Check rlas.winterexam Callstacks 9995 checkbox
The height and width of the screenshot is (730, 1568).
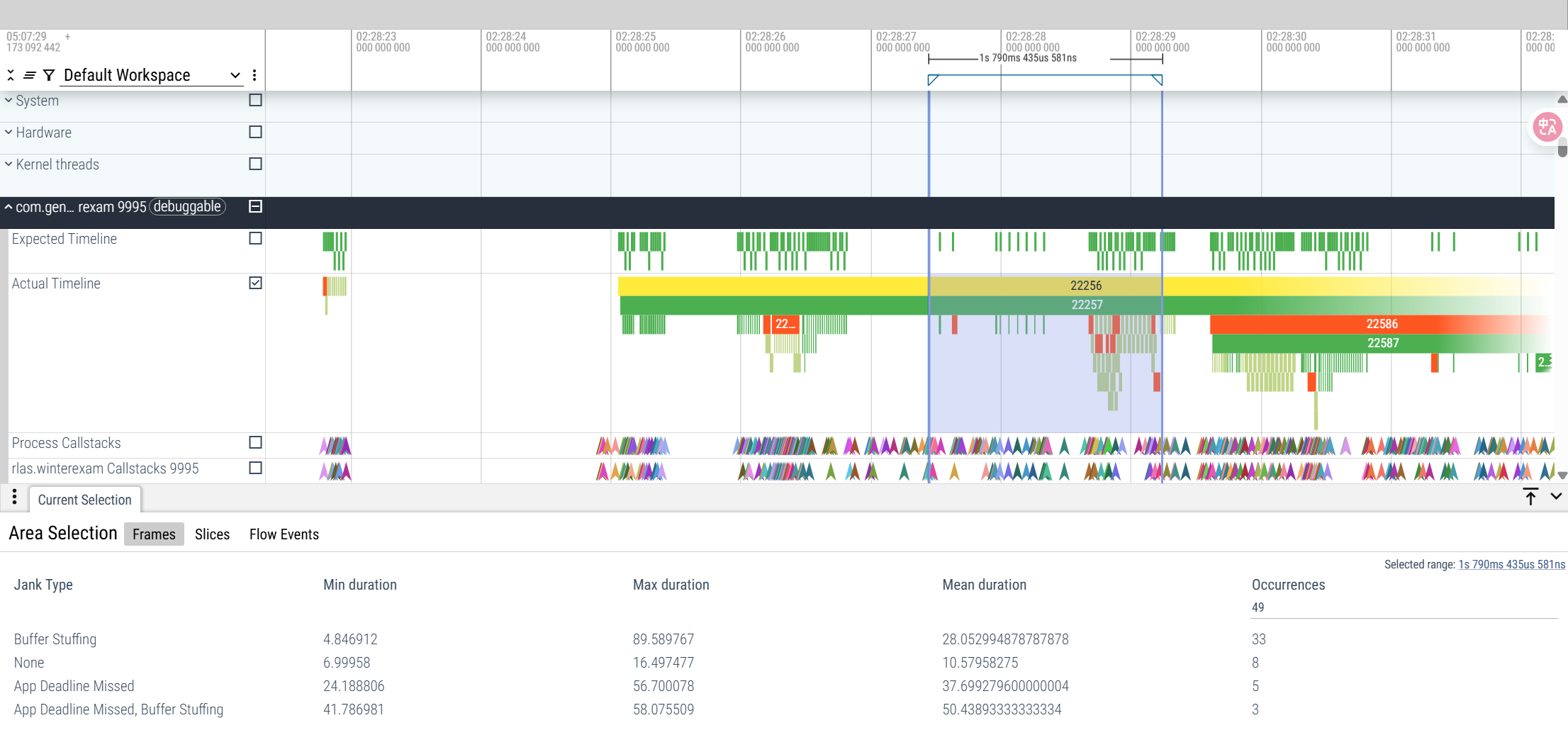click(x=256, y=468)
